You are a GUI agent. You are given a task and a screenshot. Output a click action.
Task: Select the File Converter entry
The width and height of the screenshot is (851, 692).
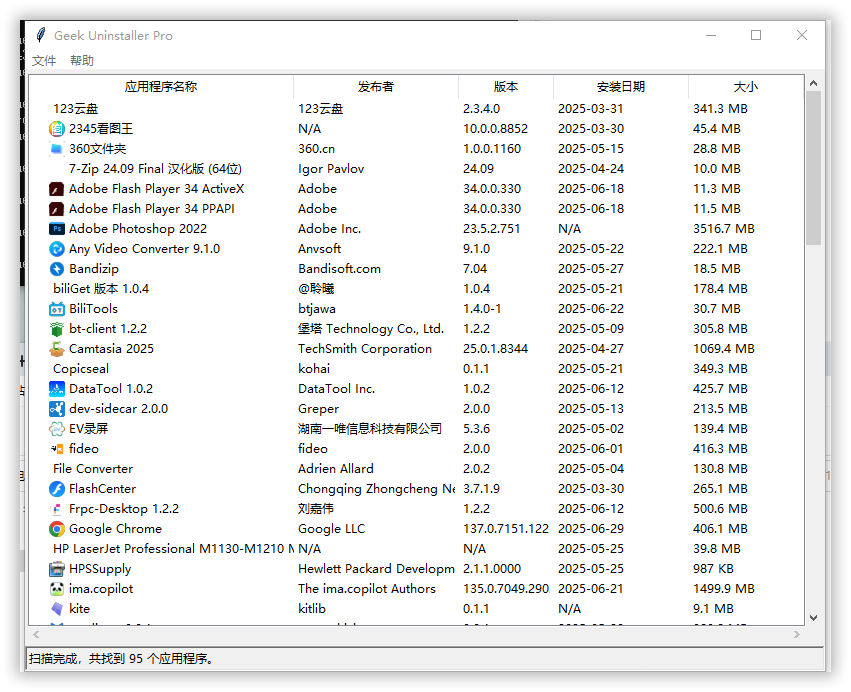click(x=93, y=469)
